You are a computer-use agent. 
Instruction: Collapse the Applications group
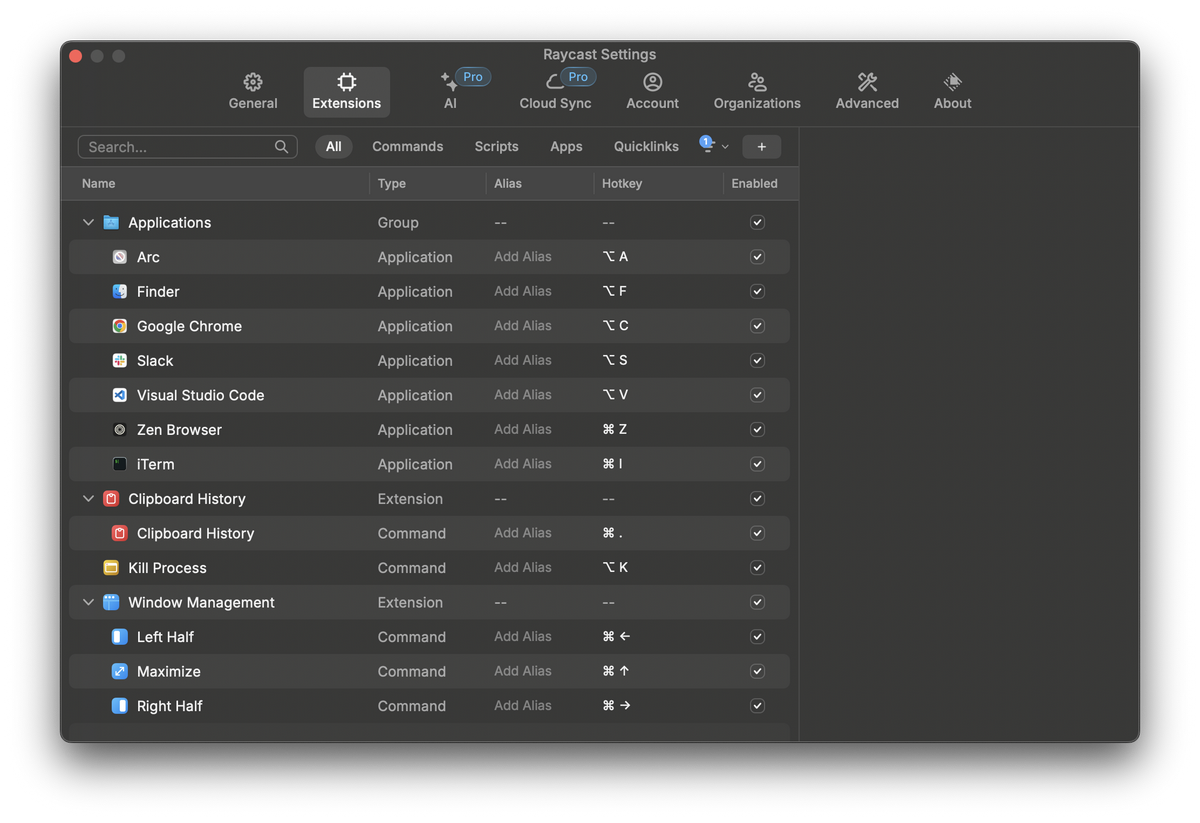(x=88, y=223)
